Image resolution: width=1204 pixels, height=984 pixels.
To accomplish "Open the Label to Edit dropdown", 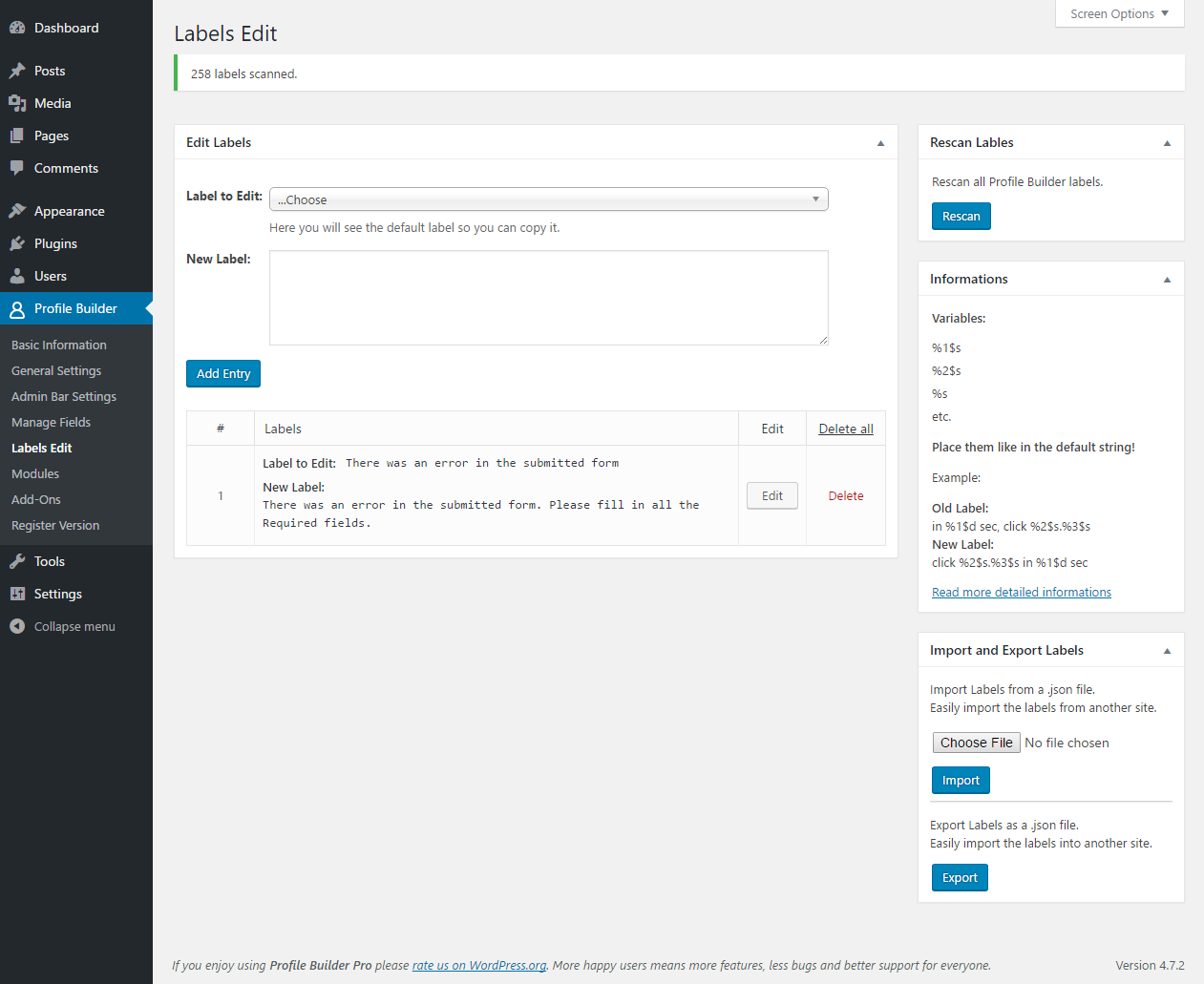I will pyautogui.click(x=549, y=199).
